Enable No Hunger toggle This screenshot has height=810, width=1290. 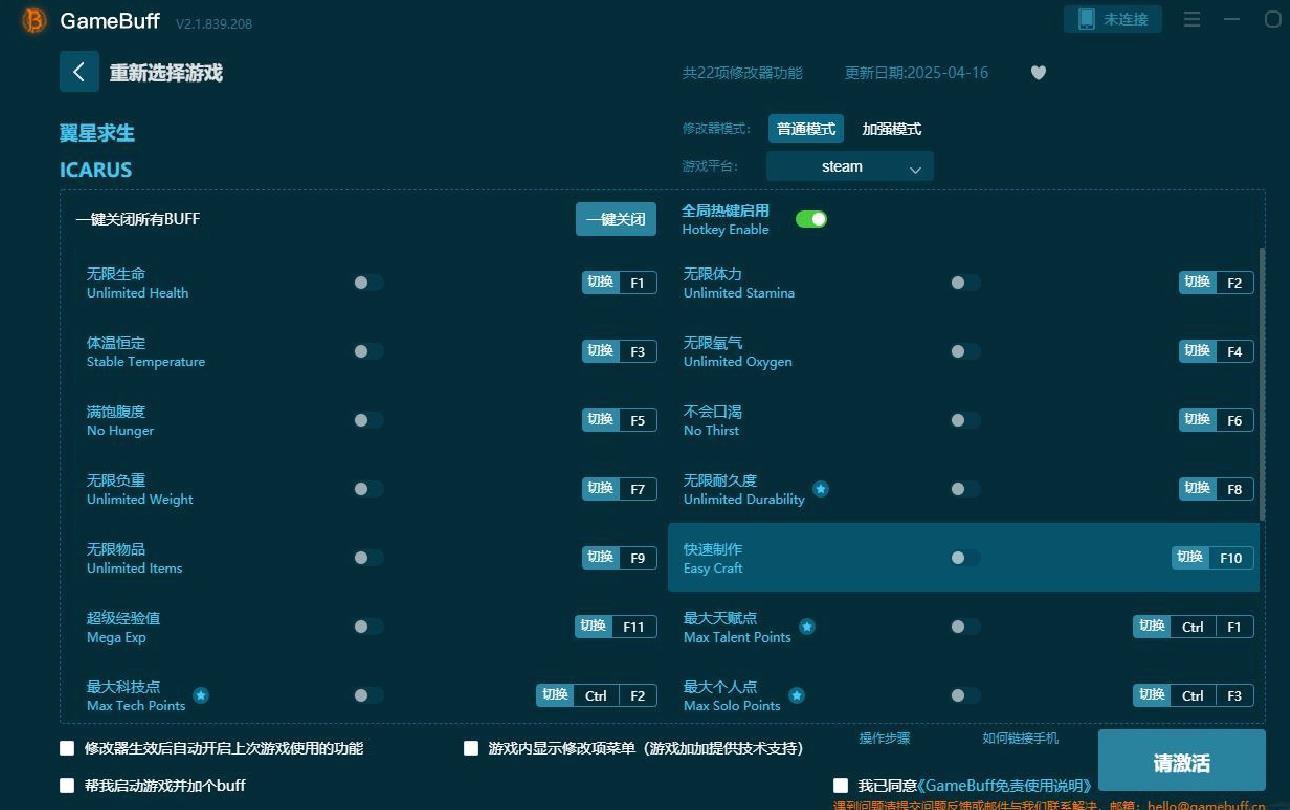(x=368, y=420)
